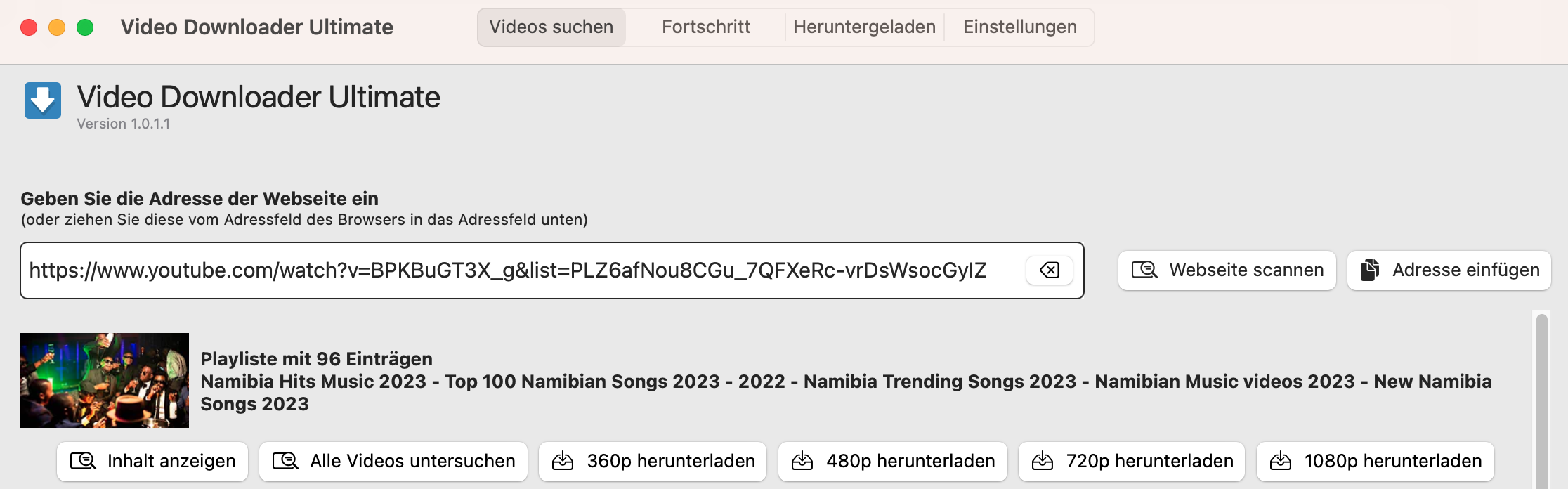This screenshot has width=1568, height=489.
Task: Click the search icon on Inhalt anzeigen
Action: (83, 461)
